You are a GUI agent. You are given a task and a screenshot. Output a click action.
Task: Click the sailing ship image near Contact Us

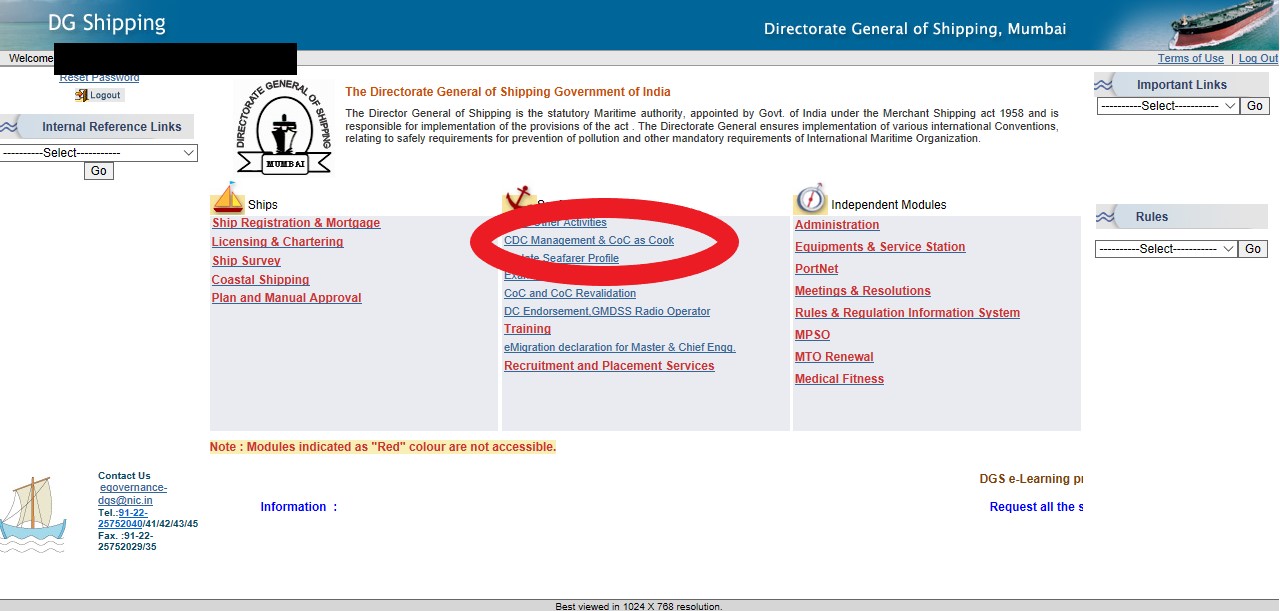(x=33, y=515)
